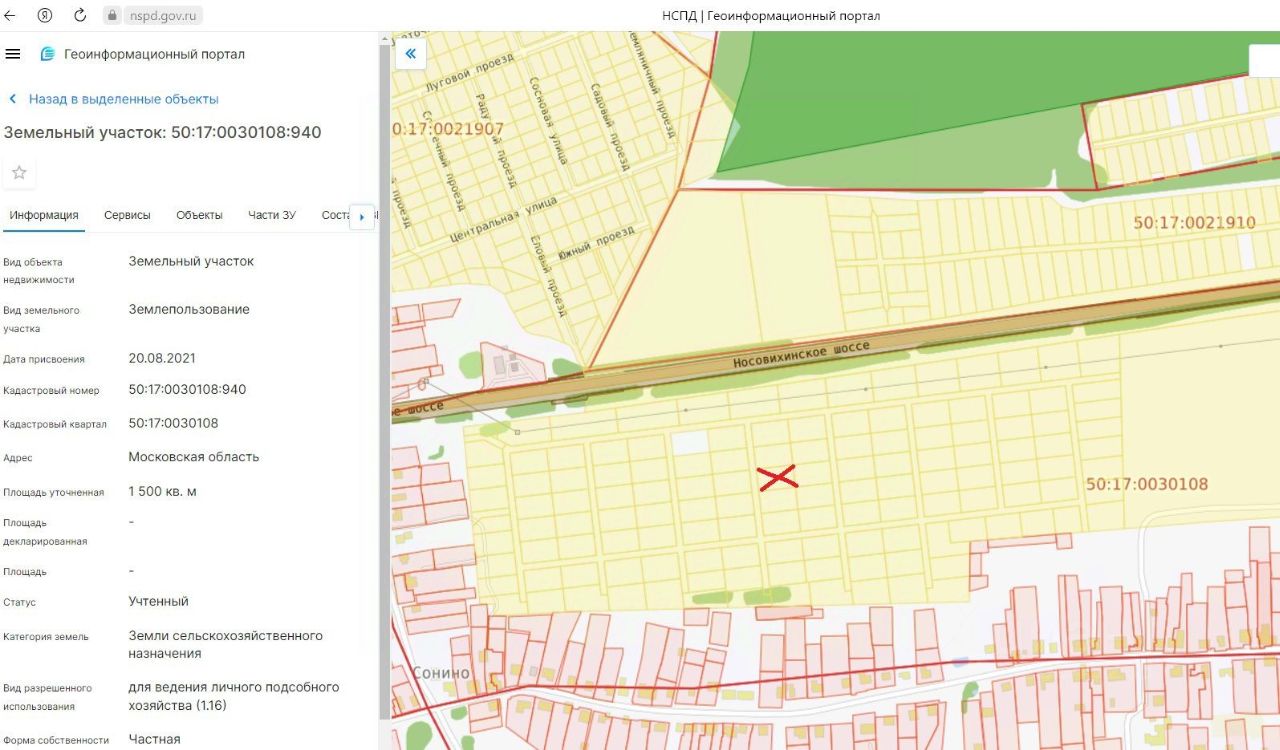Screen dimensions: 1280x750
Task: Click map quarter label 50:17:0021910
Action: coord(1194,223)
